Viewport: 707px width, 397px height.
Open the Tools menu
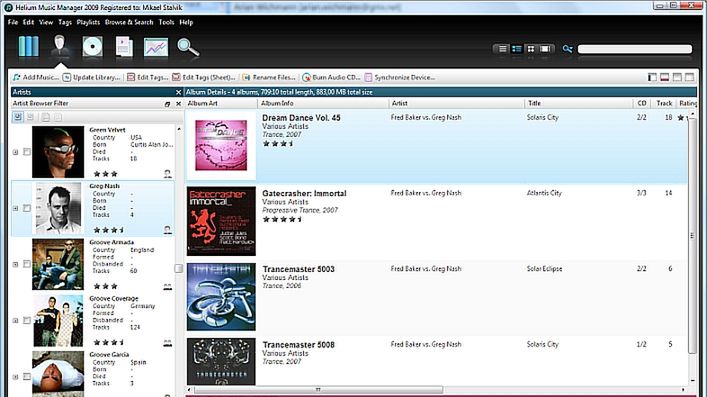pyautogui.click(x=166, y=22)
